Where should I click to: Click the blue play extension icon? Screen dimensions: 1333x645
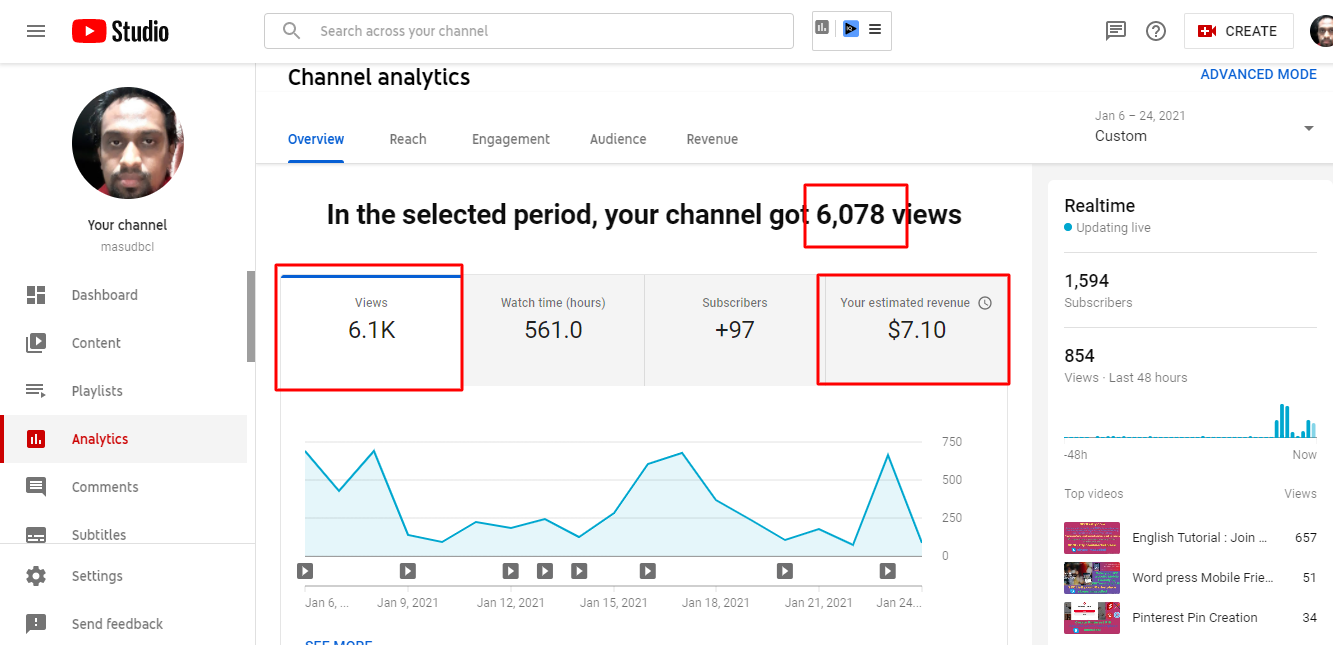[x=850, y=29]
